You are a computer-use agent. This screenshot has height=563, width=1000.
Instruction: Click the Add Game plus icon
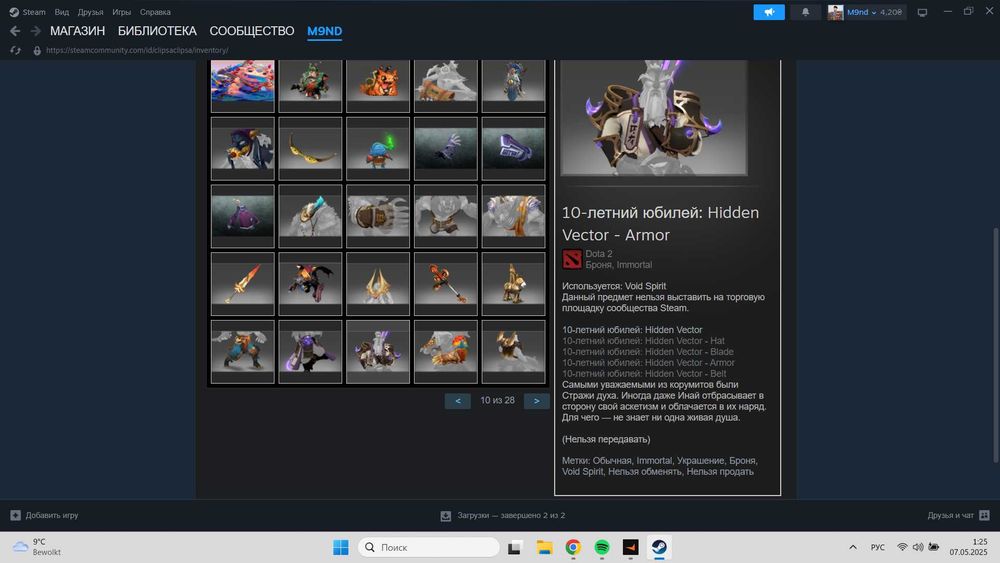15,515
